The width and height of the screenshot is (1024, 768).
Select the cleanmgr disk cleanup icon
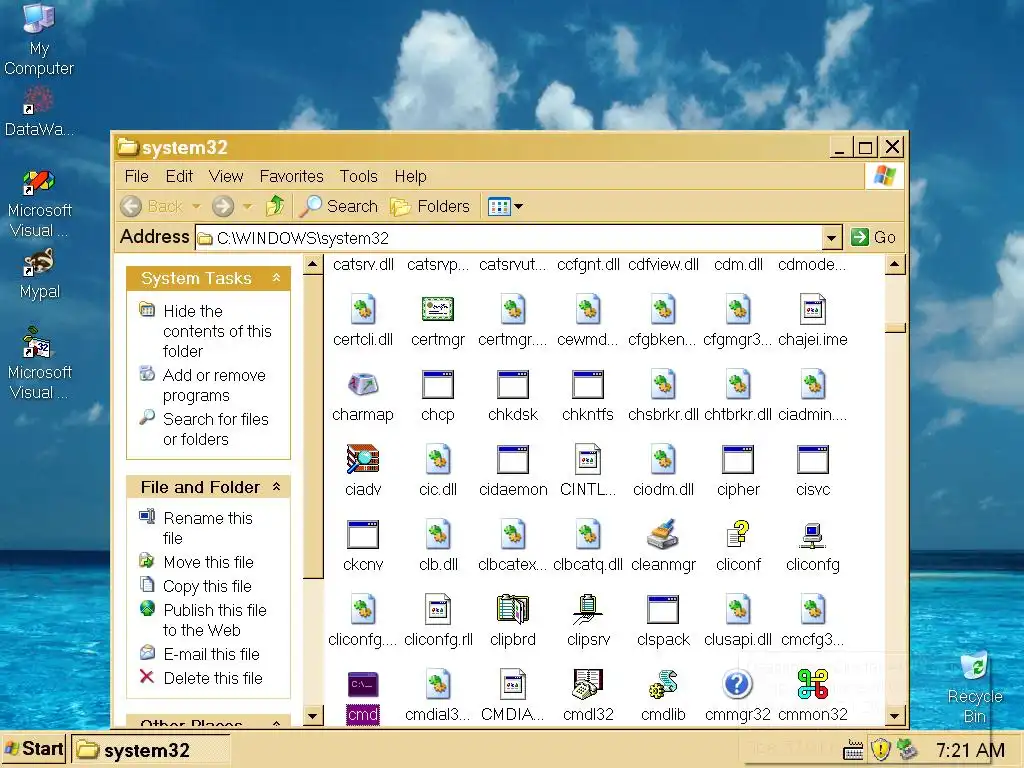point(663,534)
